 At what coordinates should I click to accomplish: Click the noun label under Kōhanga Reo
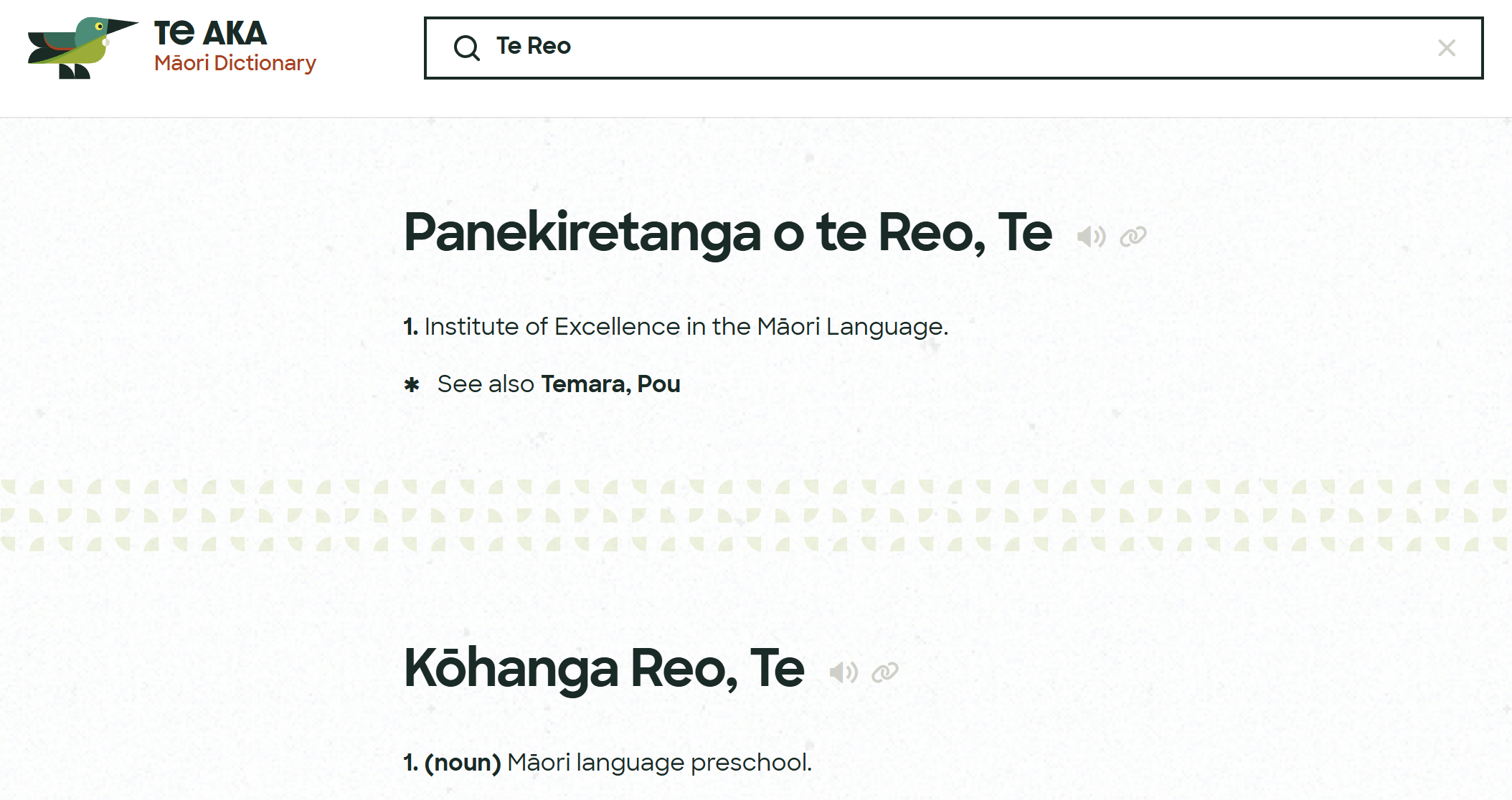pos(463,763)
